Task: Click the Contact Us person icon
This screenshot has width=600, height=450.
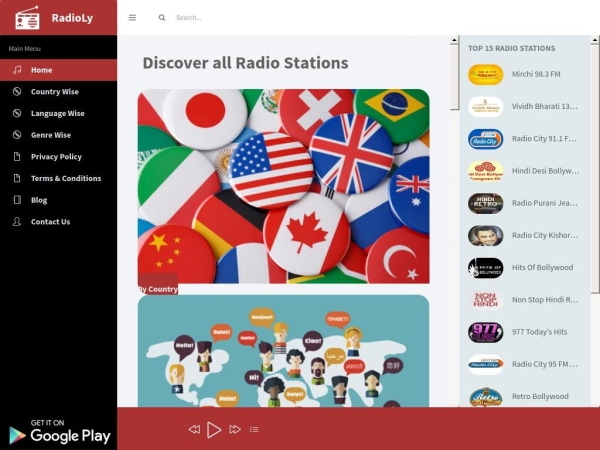Action: [17, 222]
